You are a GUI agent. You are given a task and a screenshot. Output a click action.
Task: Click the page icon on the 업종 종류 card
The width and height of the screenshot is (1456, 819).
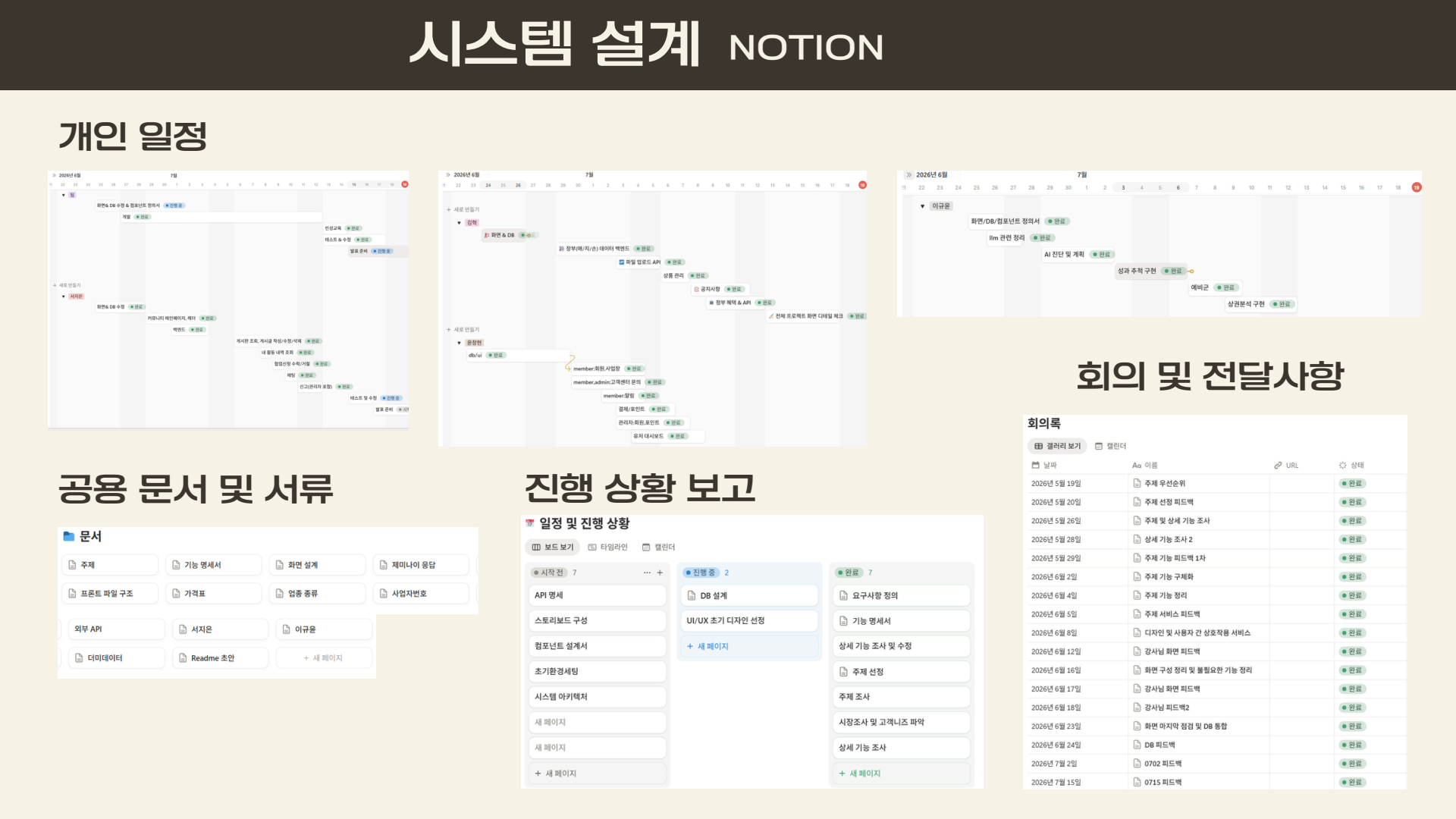[x=280, y=594]
